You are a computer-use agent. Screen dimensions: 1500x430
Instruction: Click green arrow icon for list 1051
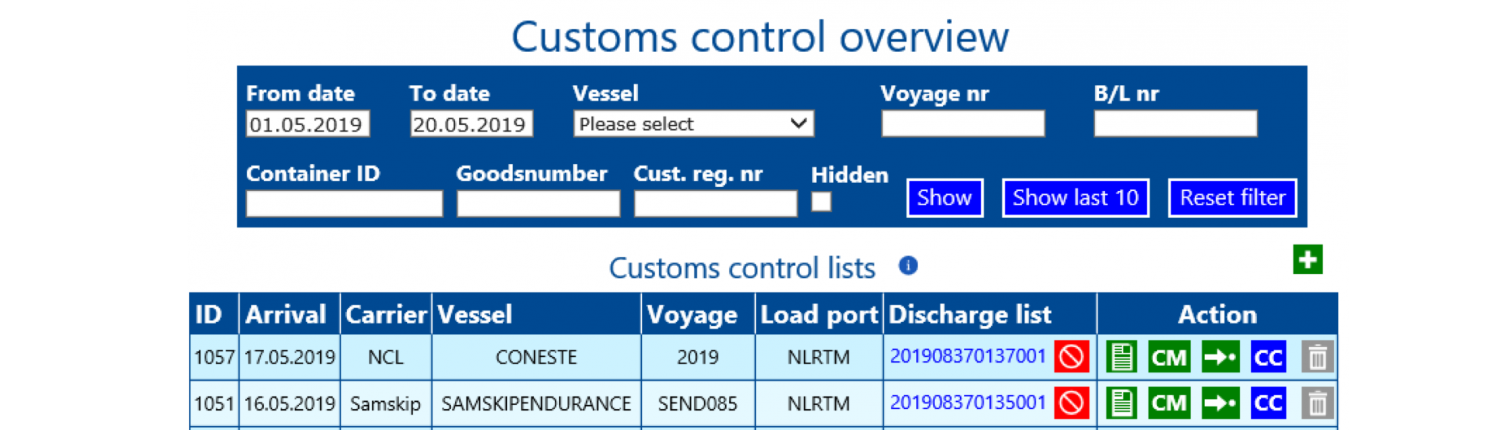coord(1220,403)
